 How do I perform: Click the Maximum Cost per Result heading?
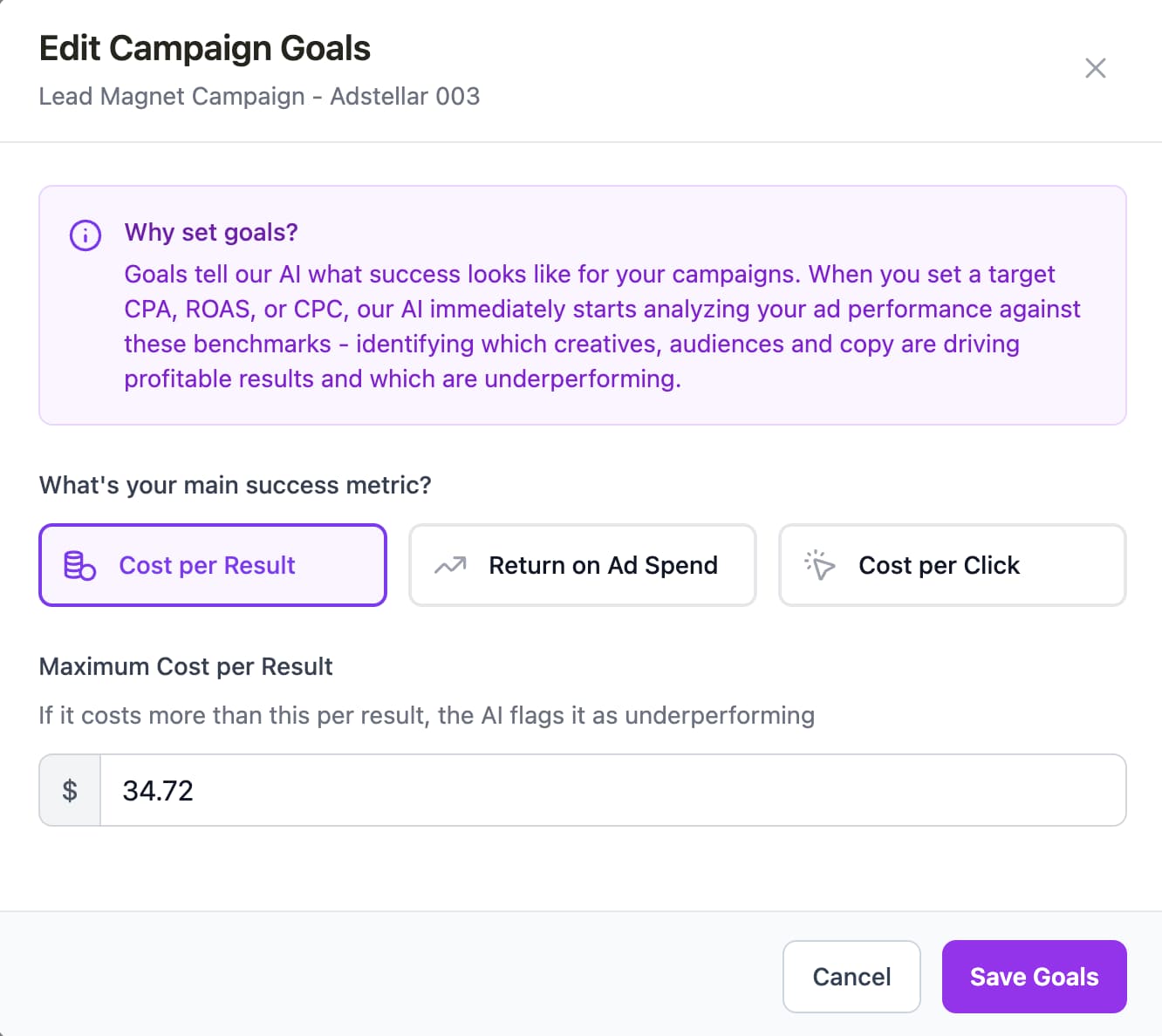pyautogui.click(x=185, y=666)
